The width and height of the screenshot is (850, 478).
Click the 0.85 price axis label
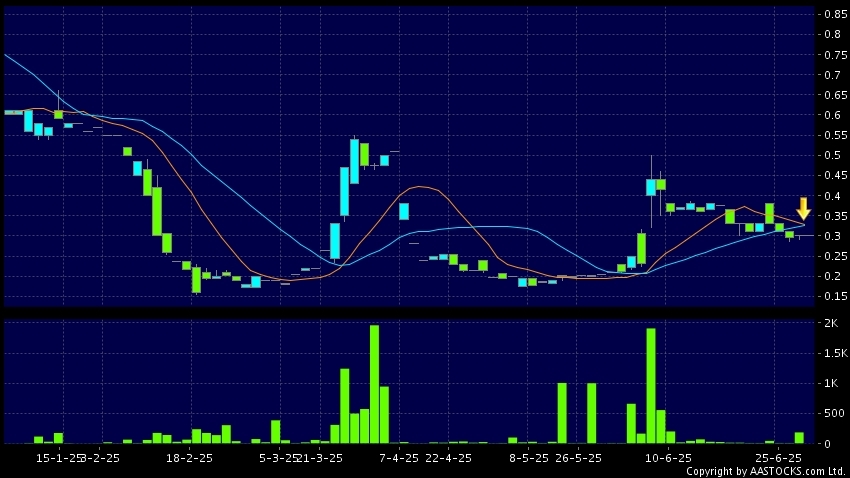(x=835, y=15)
